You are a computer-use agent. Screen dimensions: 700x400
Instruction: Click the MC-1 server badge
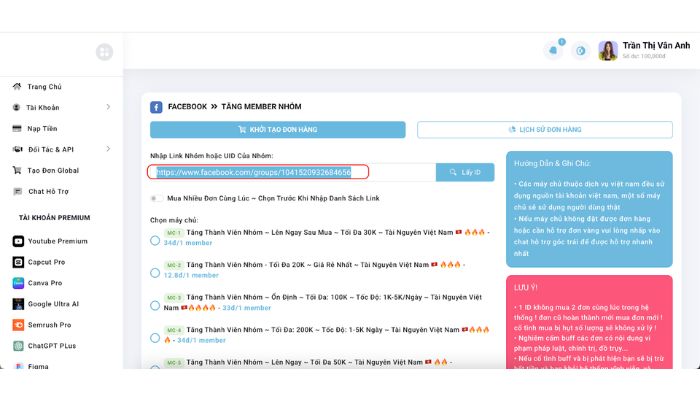(x=174, y=233)
